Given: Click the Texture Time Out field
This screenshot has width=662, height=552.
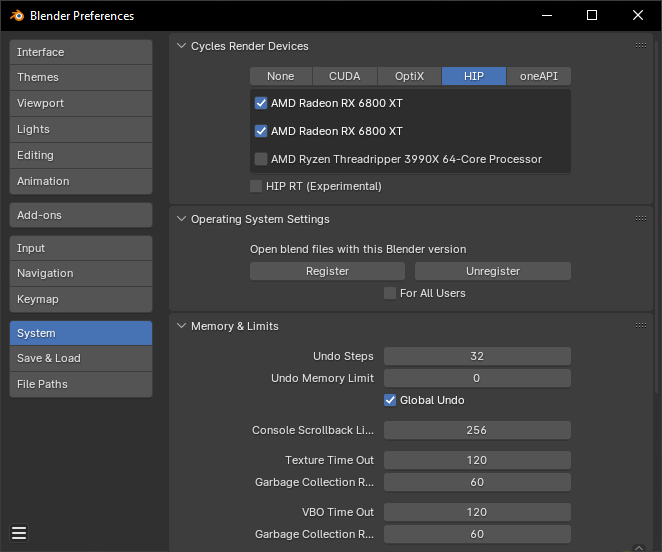Looking at the screenshot, I should (x=477, y=460).
